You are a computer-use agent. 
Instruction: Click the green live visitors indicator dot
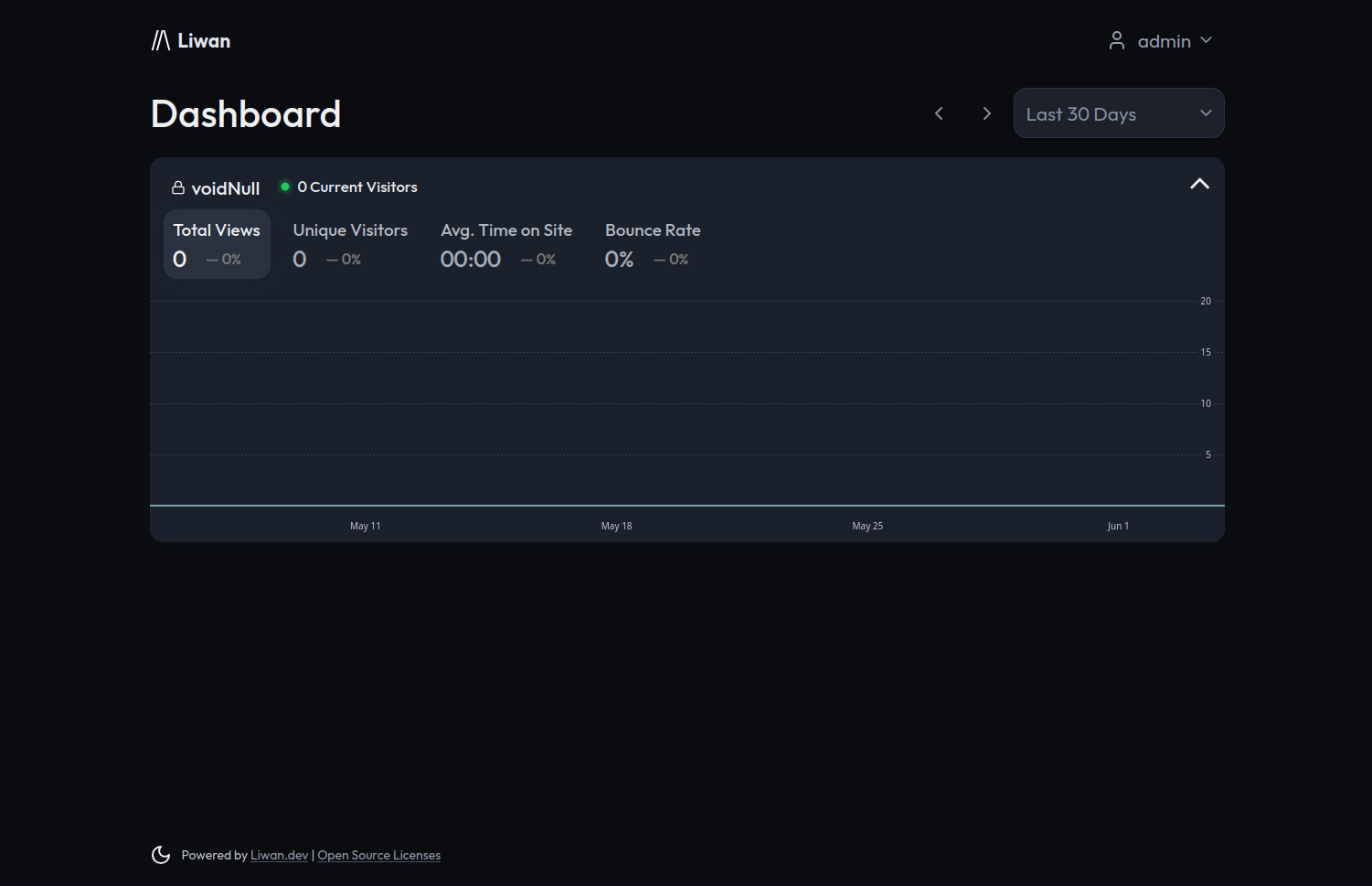click(285, 187)
